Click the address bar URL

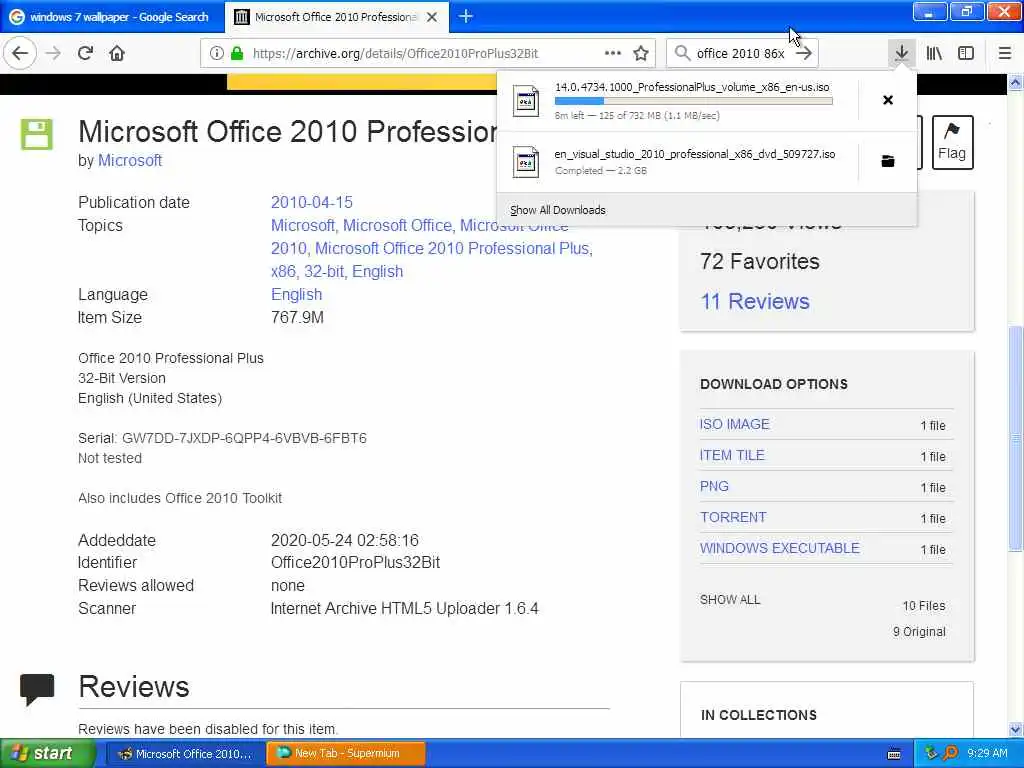pyautogui.click(x=396, y=54)
